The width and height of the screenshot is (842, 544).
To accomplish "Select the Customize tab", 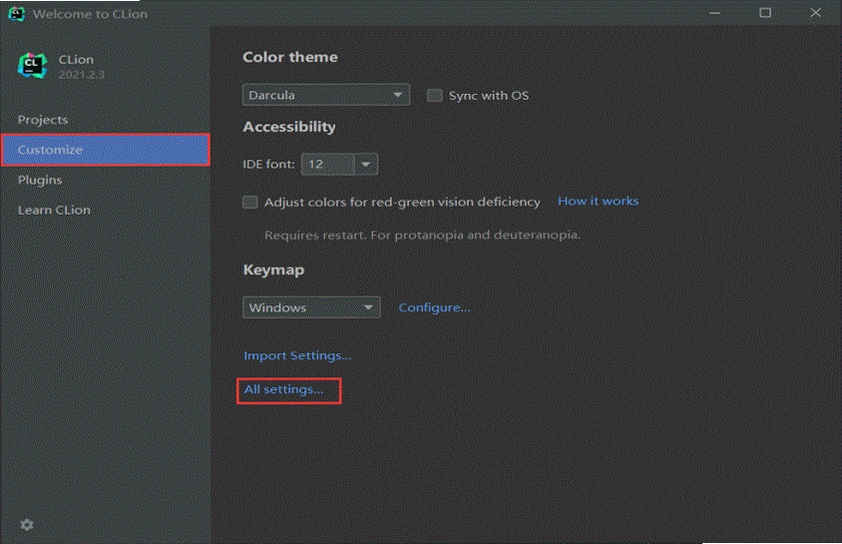I will (106, 150).
